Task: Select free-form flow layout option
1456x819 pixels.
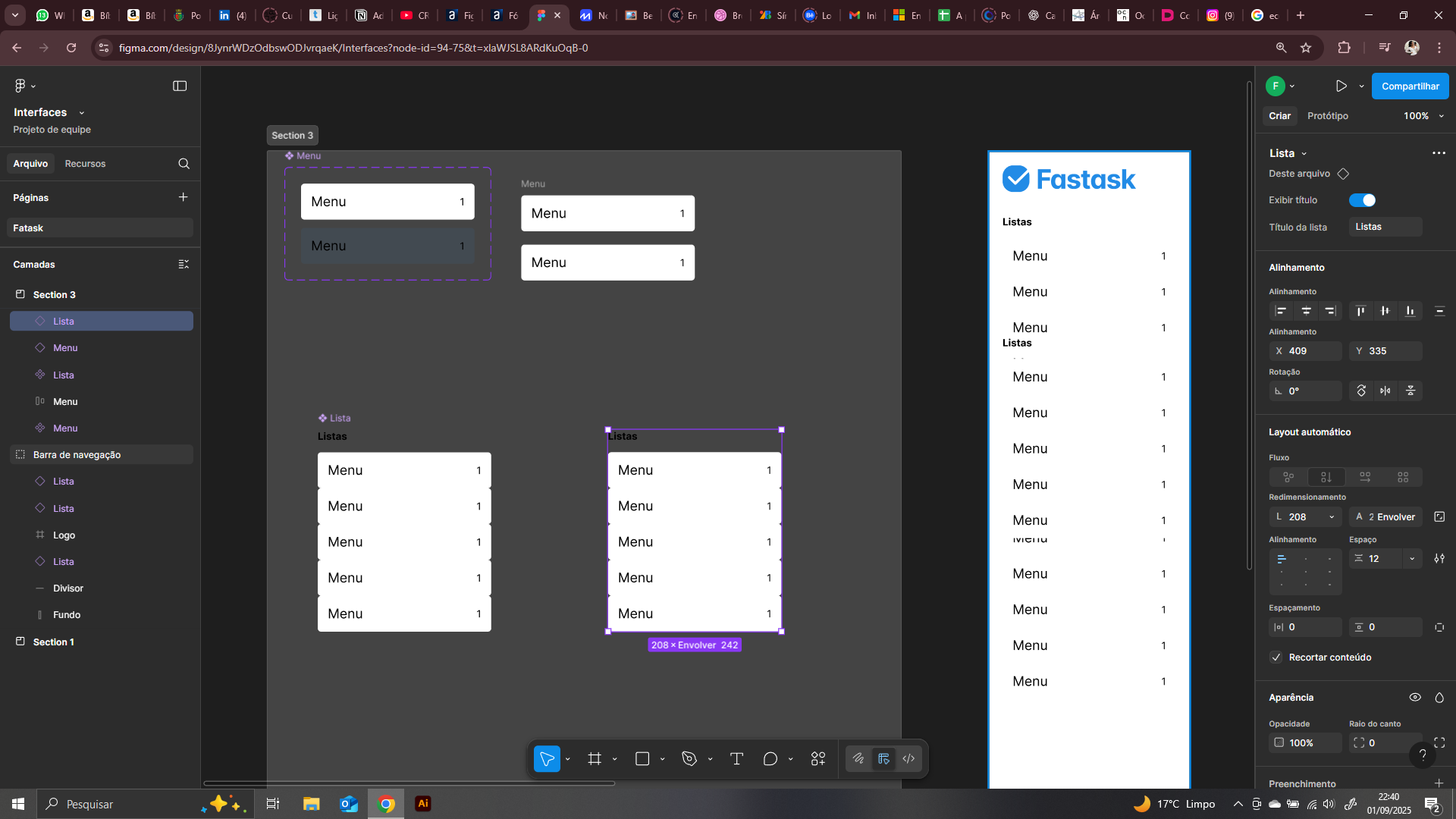Action: click(x=1288, y=477)
